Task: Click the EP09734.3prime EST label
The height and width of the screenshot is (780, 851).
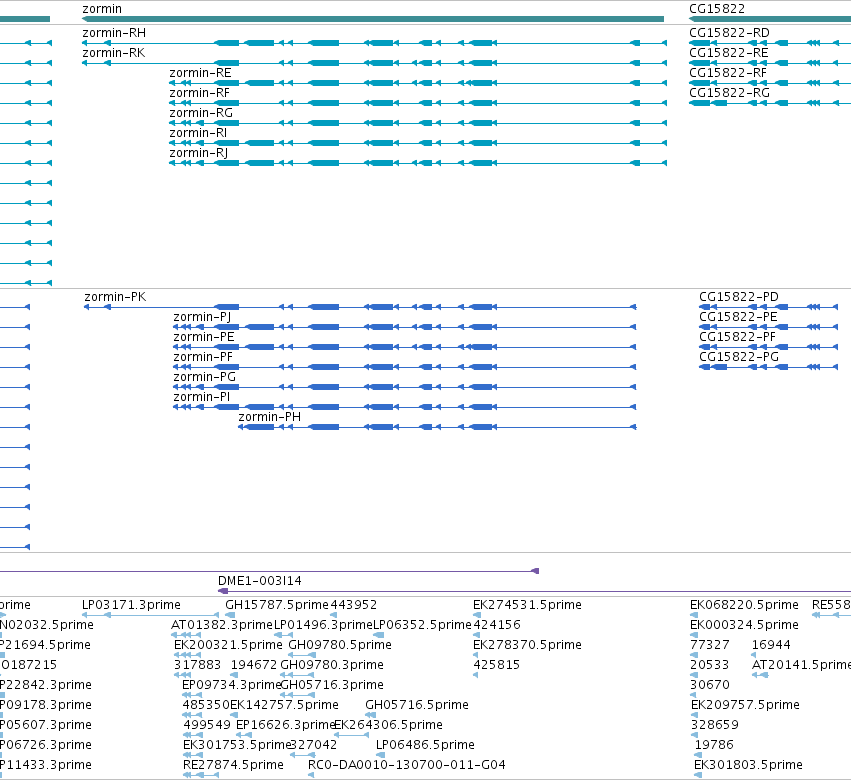Action: point(232,686)
